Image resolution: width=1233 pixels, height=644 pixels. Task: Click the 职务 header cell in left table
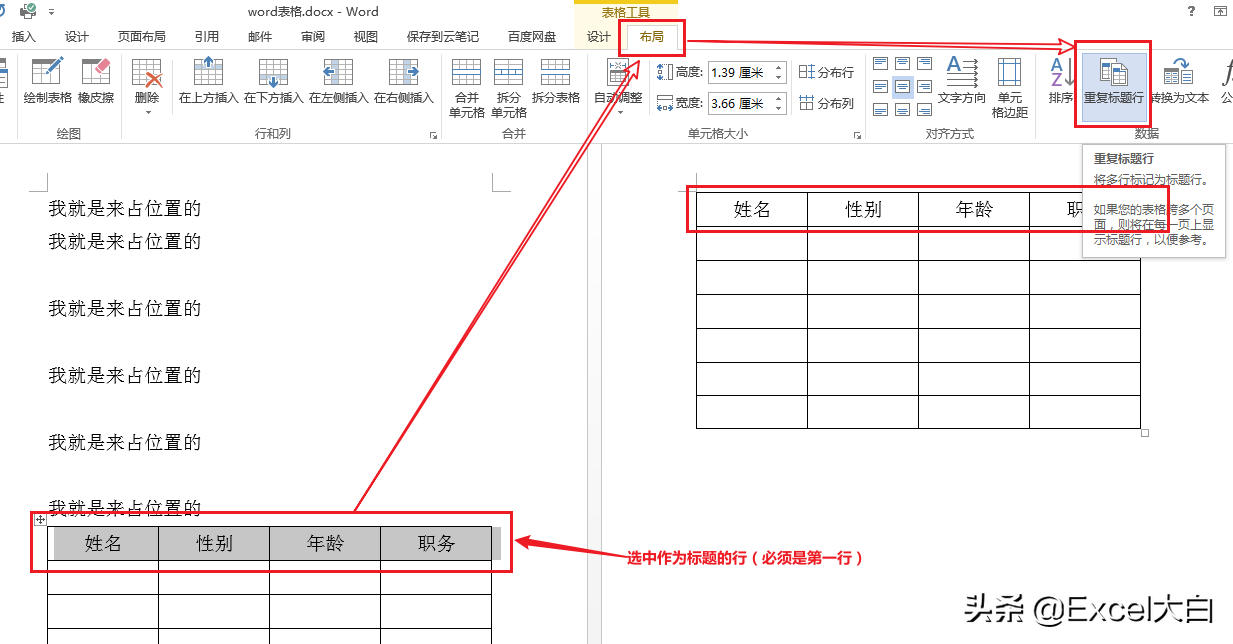(x=436, y=543)
